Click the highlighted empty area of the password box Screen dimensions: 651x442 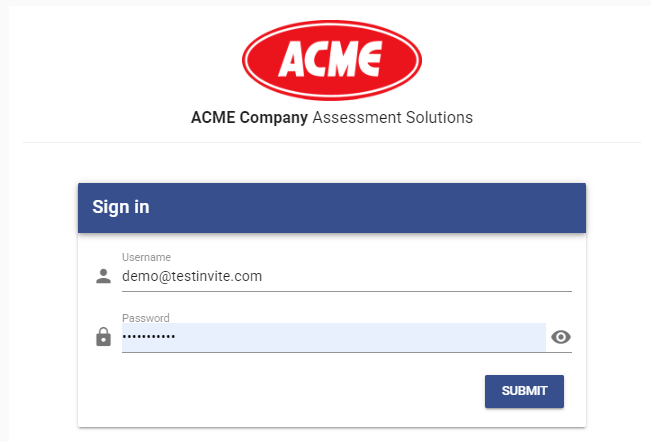[x=360, y=337]
